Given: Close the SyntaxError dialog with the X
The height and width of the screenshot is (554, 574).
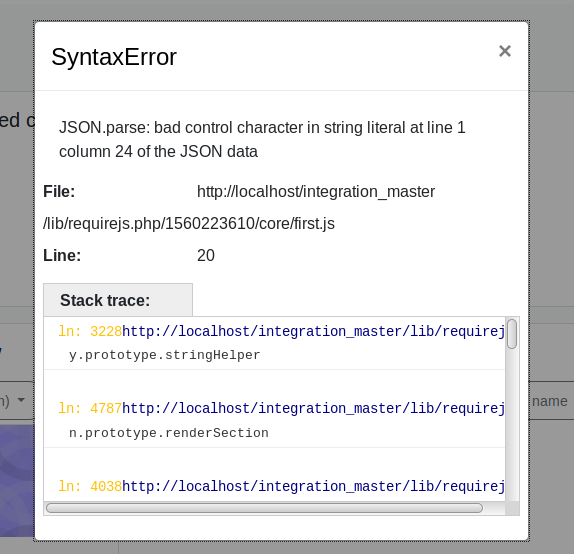Looking at the screenshot, I should tap(505, 51).
